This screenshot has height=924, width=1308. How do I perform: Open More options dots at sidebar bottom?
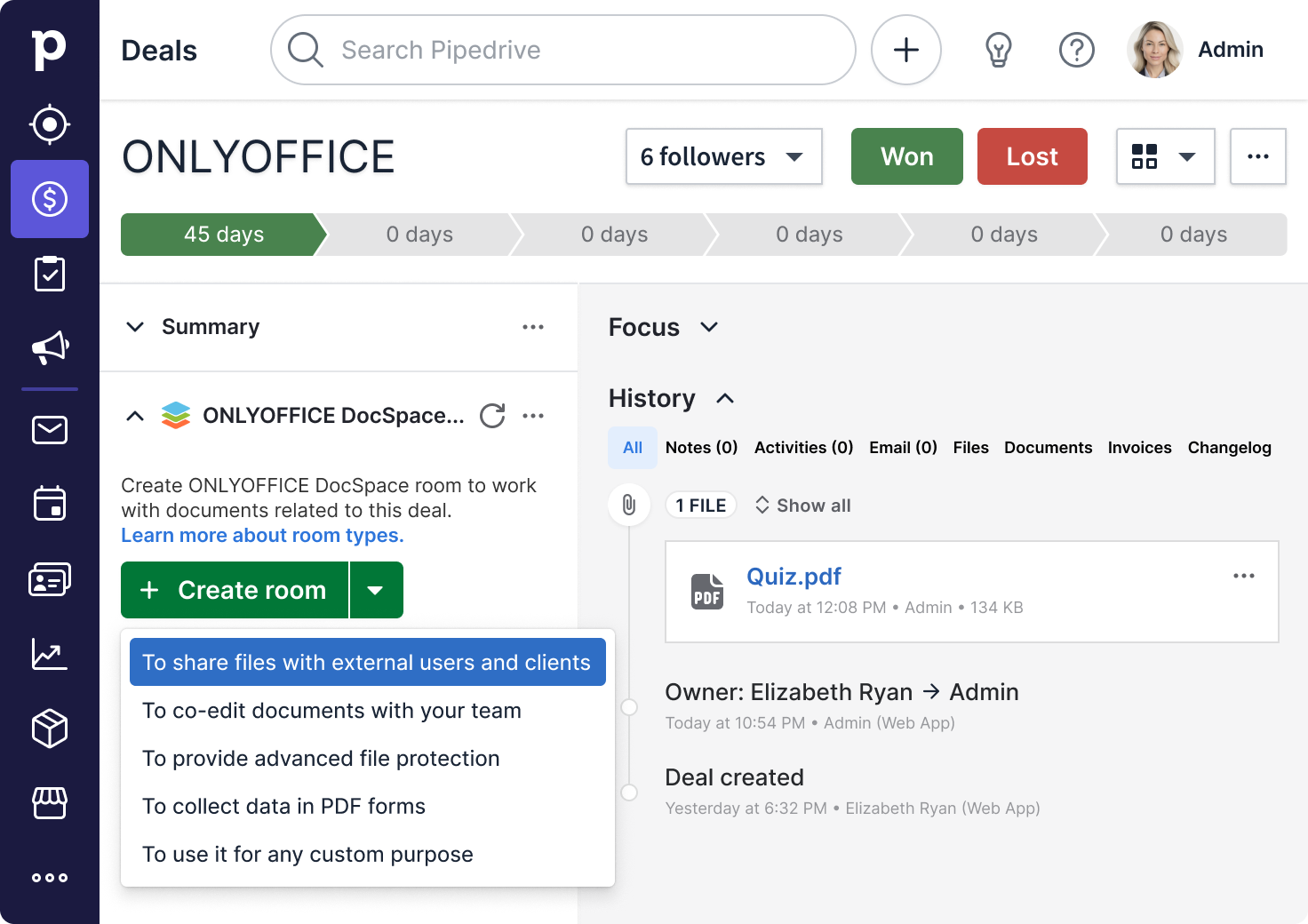[50, 878]
